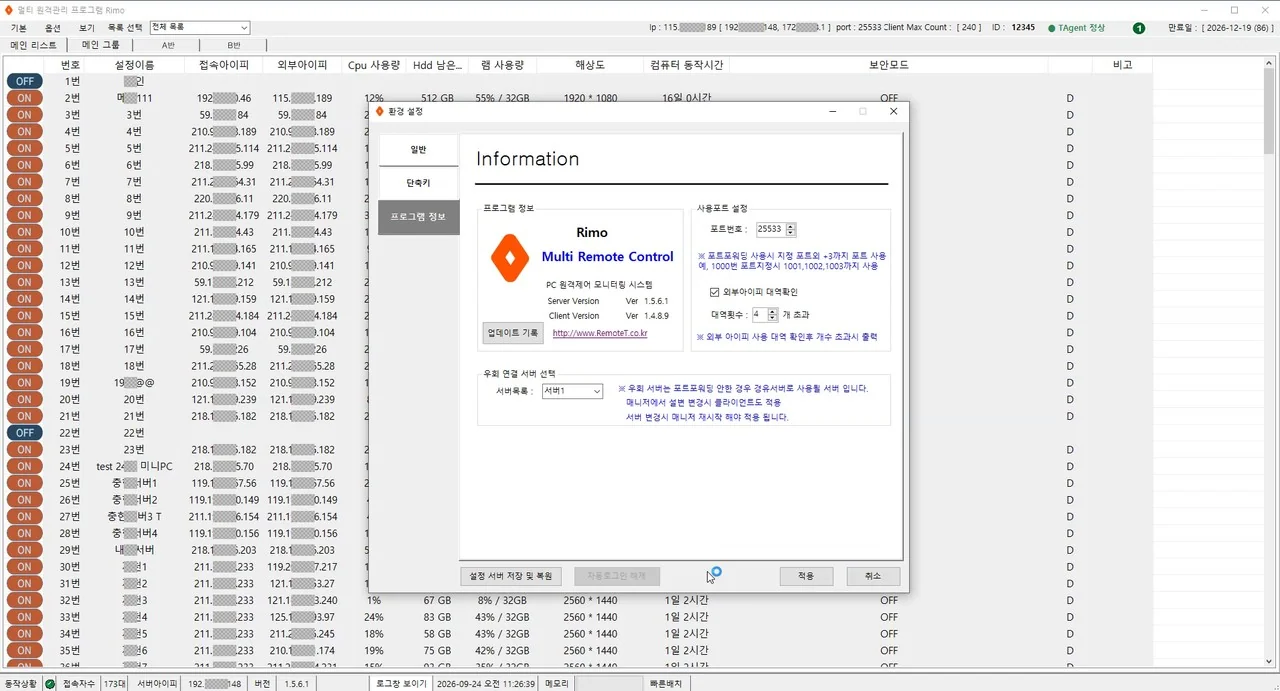Viewport: 1280px width, 691px height.
Task: Decrease the 대역횟수 spinner value
Action: pos(772,318)
